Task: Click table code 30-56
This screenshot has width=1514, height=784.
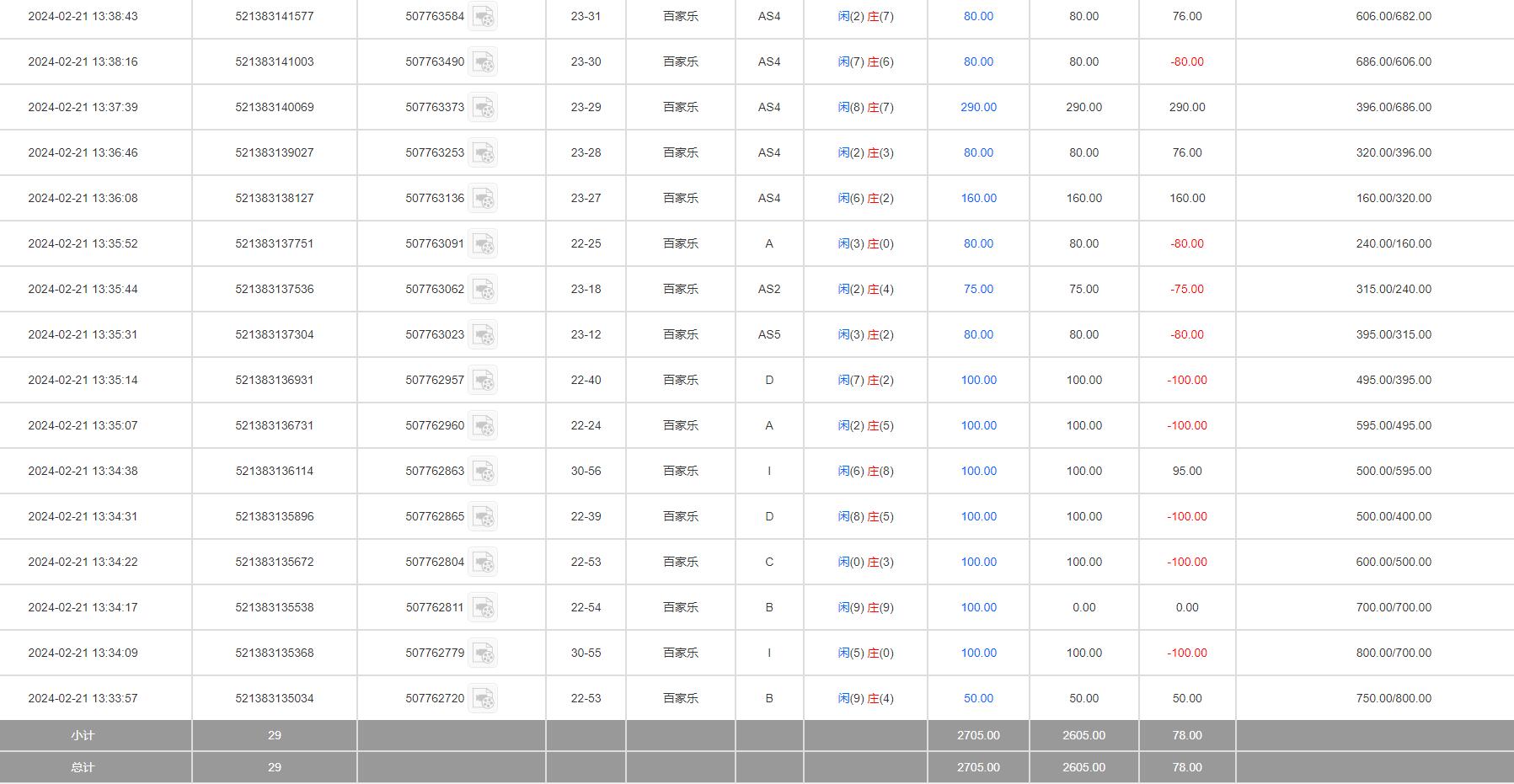Action: click(586, 471)
